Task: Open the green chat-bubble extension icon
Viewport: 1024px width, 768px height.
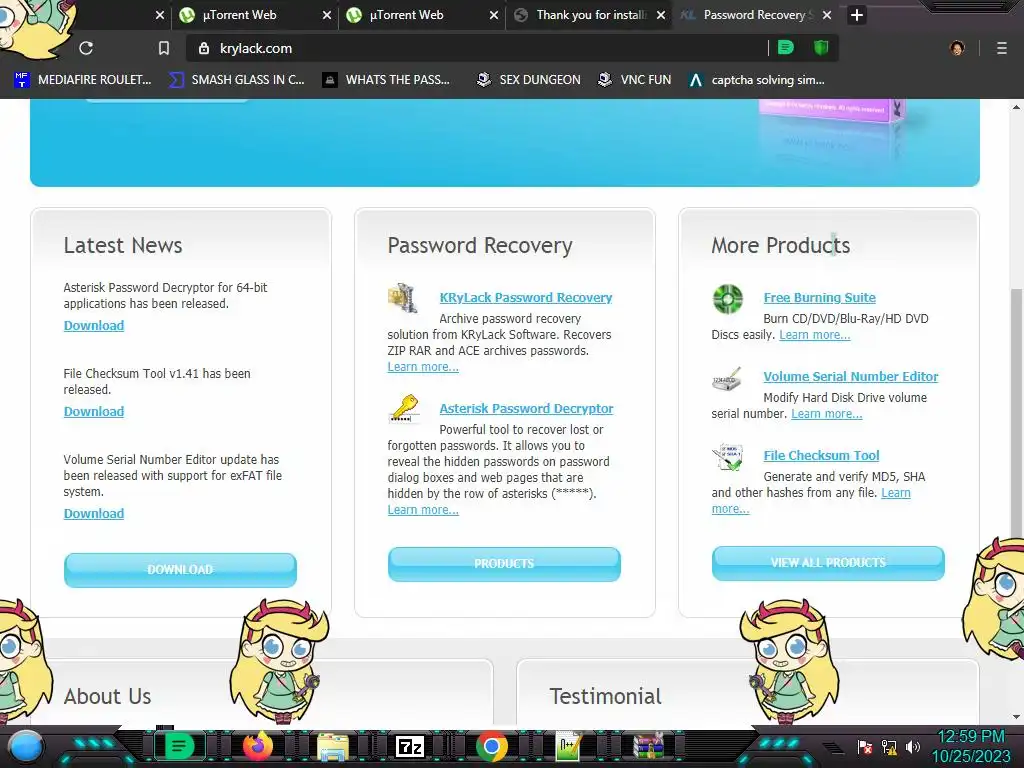Action: click(x=786, y=47)
